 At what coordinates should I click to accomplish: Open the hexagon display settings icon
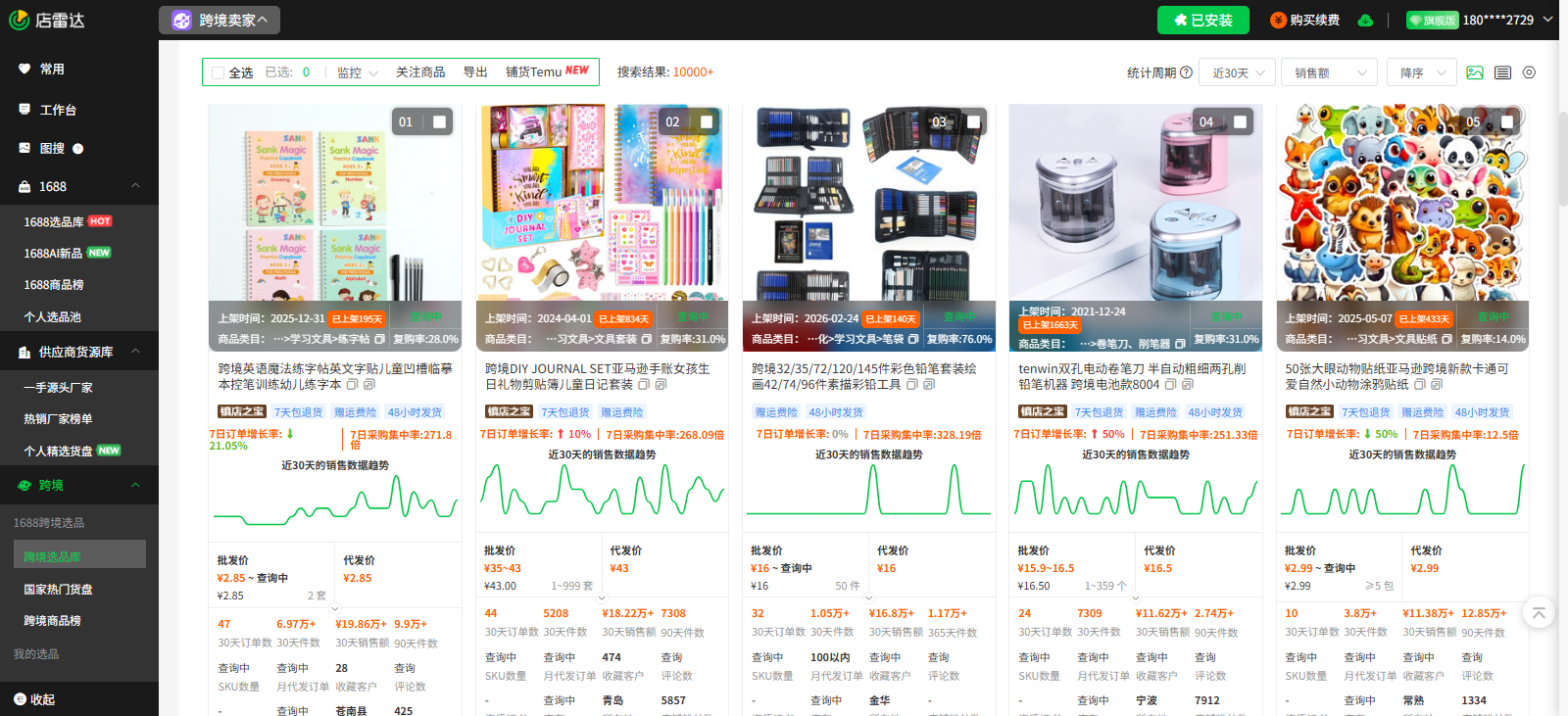(1529, 72)
